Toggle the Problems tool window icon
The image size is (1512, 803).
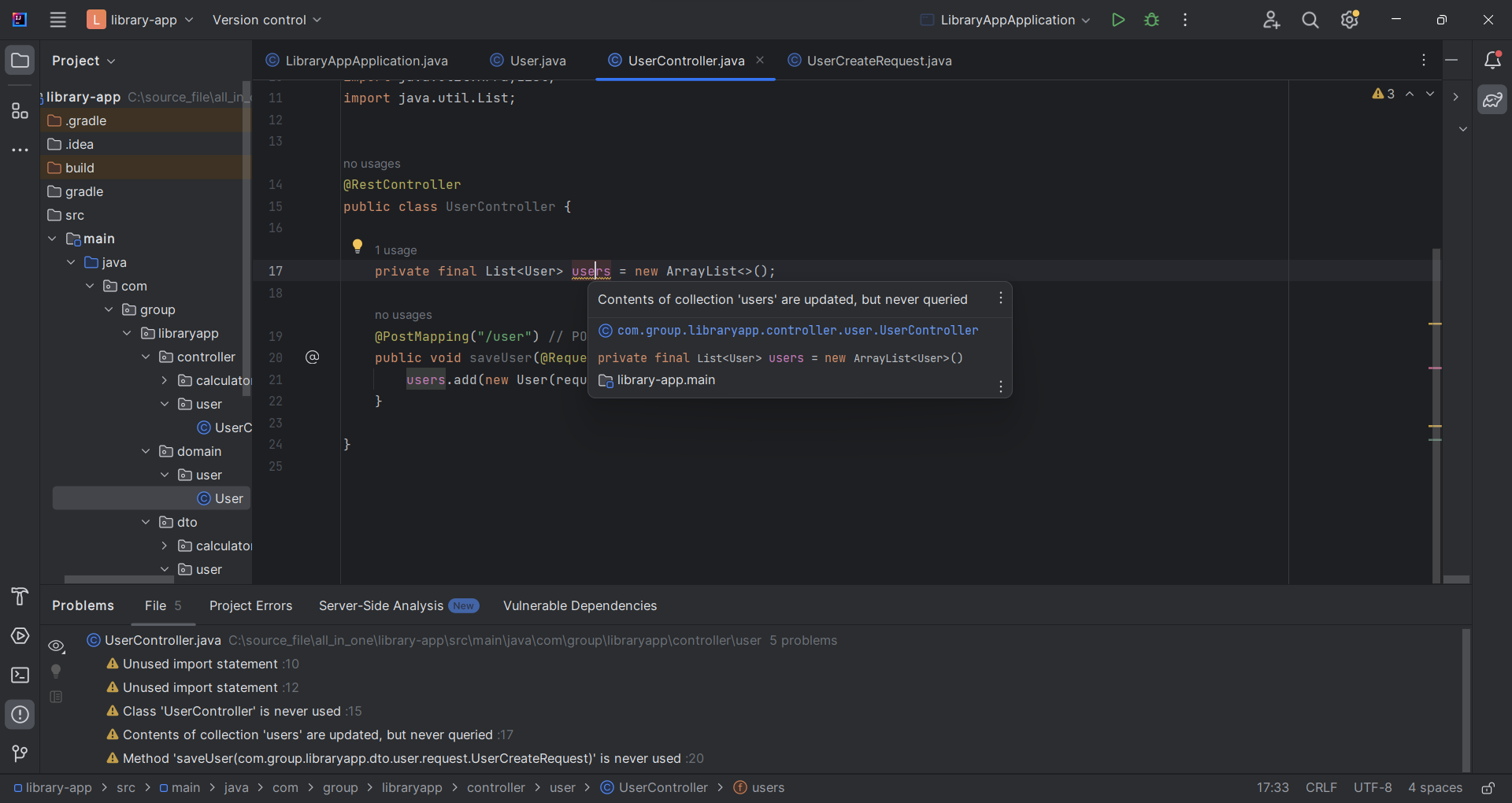[20, 715]
